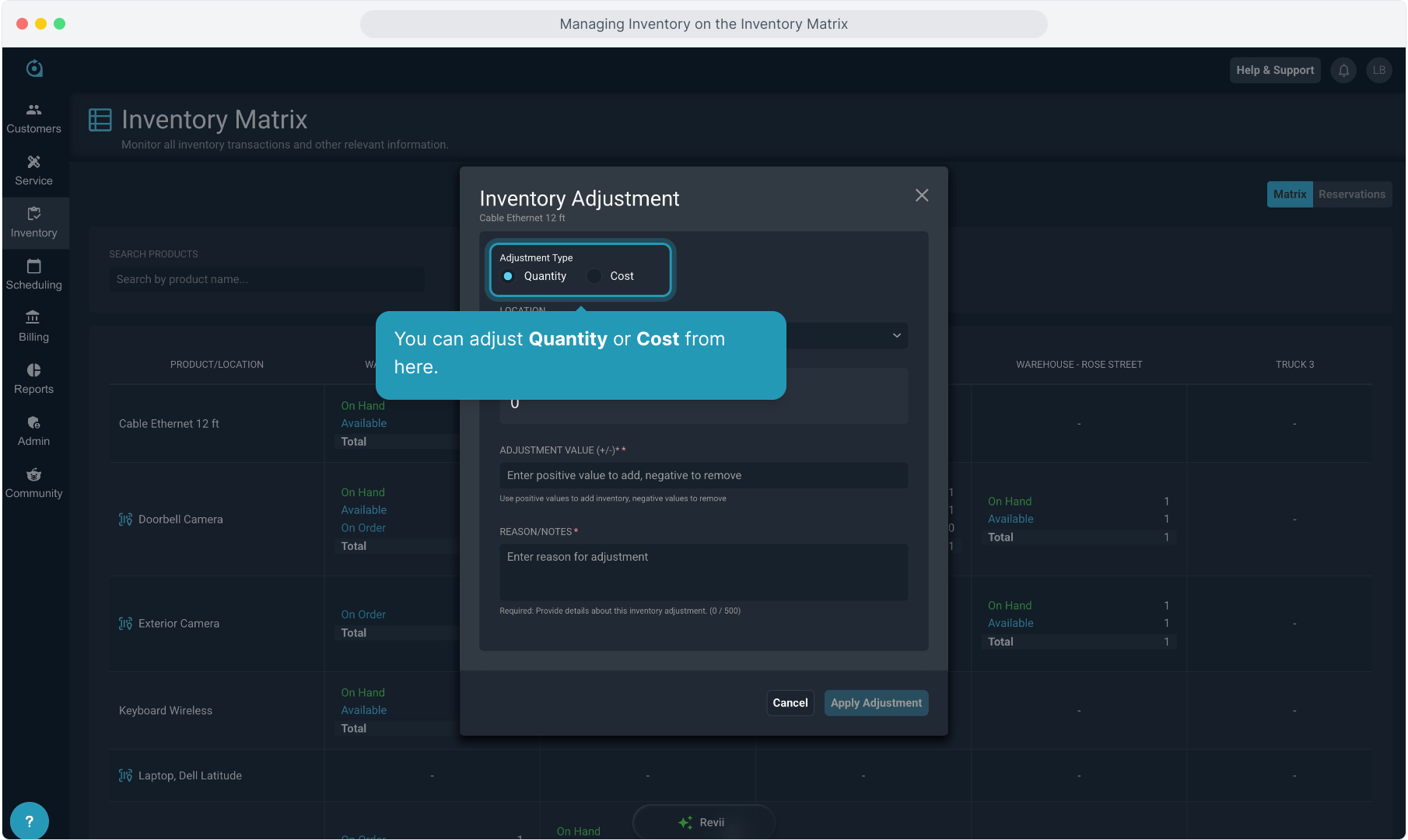Select the Quantity adjustment type

pos(508,276)
